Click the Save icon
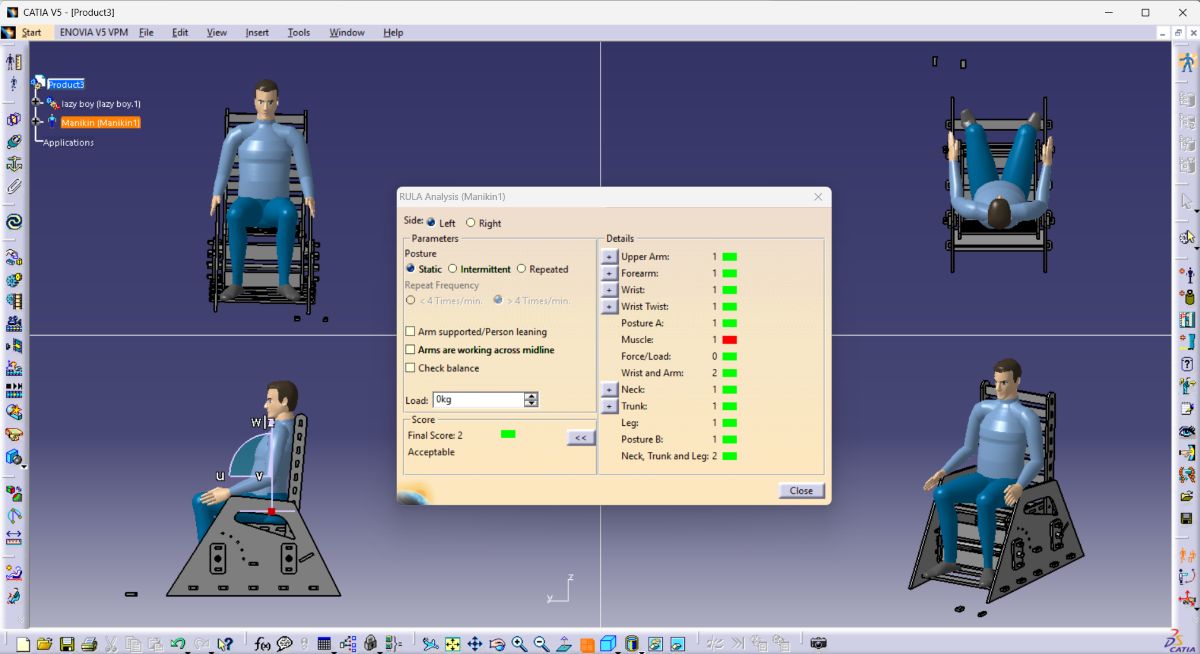 [x=66, y=642]
